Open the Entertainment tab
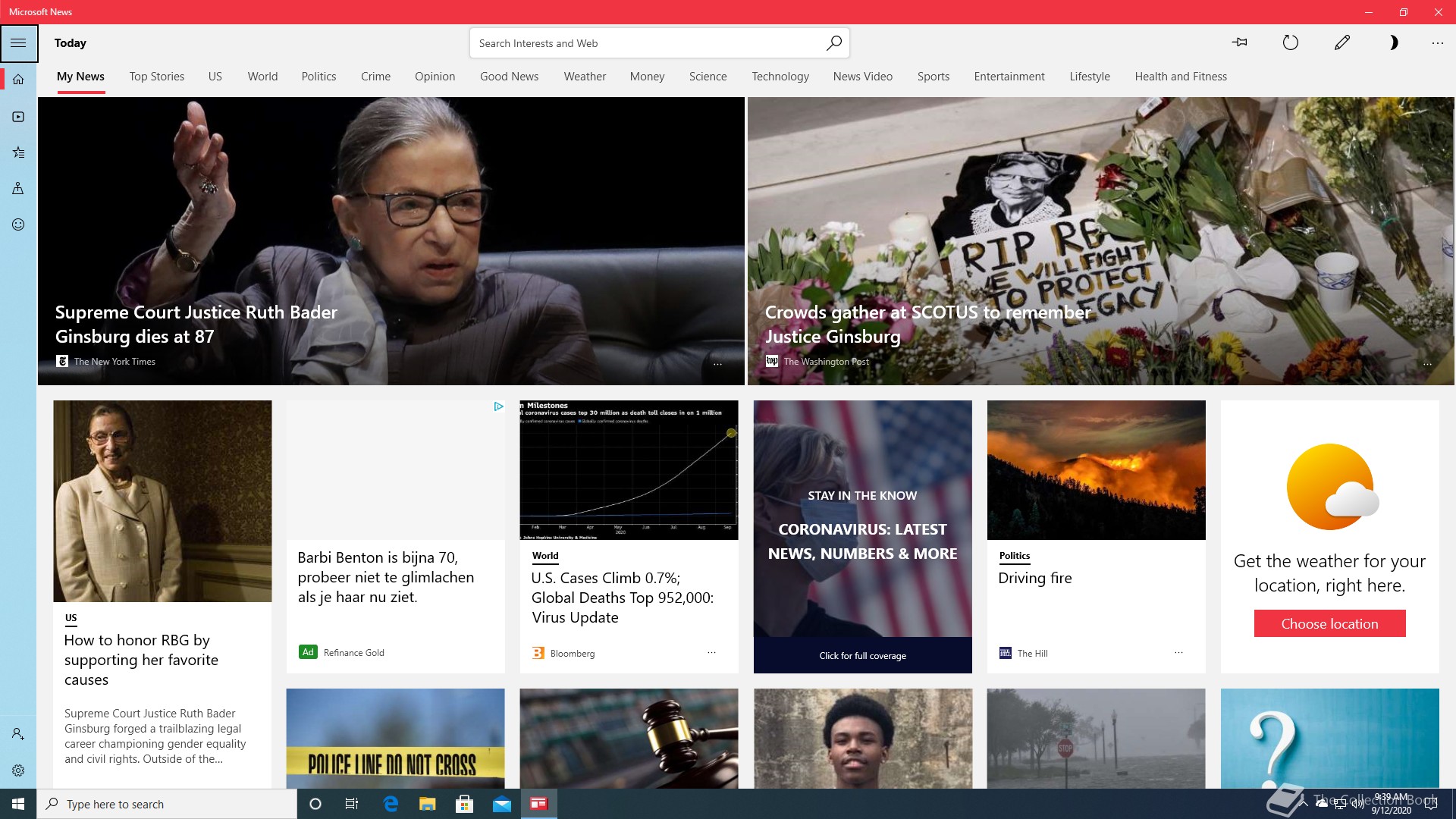This screenshot has height=819, width=1456. 1009,77
